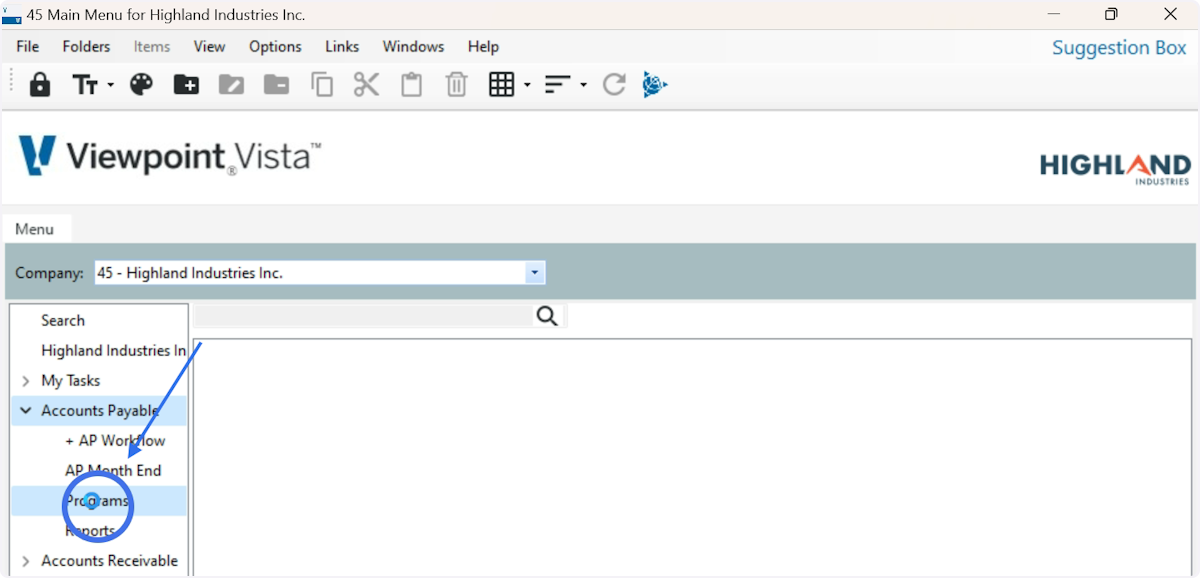Select Search in the tree

tap(63, 321)
